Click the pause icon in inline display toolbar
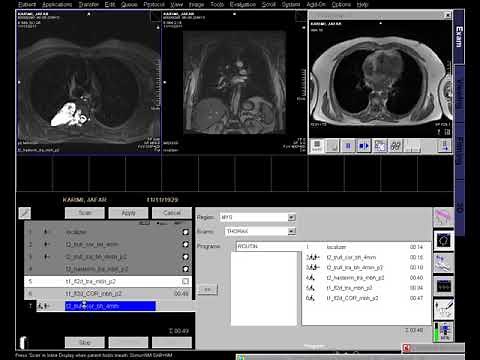The height and width of the screenshot is (360, 480). [348, 146]
